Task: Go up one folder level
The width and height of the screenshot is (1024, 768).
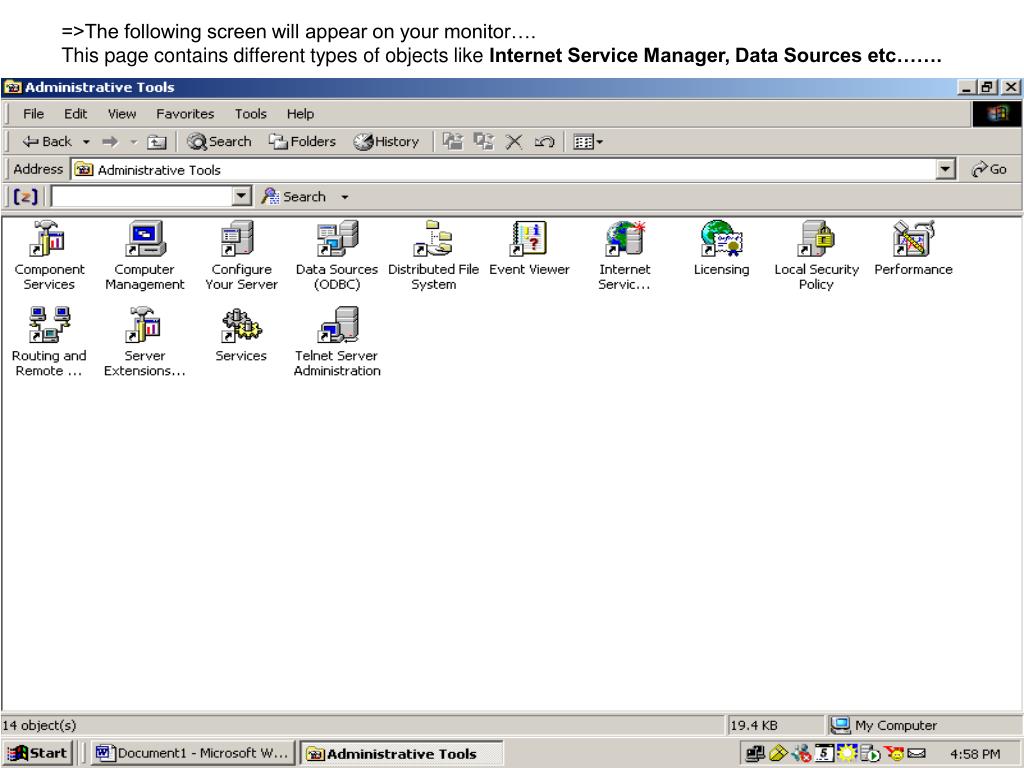Action: tap(157, 142)
